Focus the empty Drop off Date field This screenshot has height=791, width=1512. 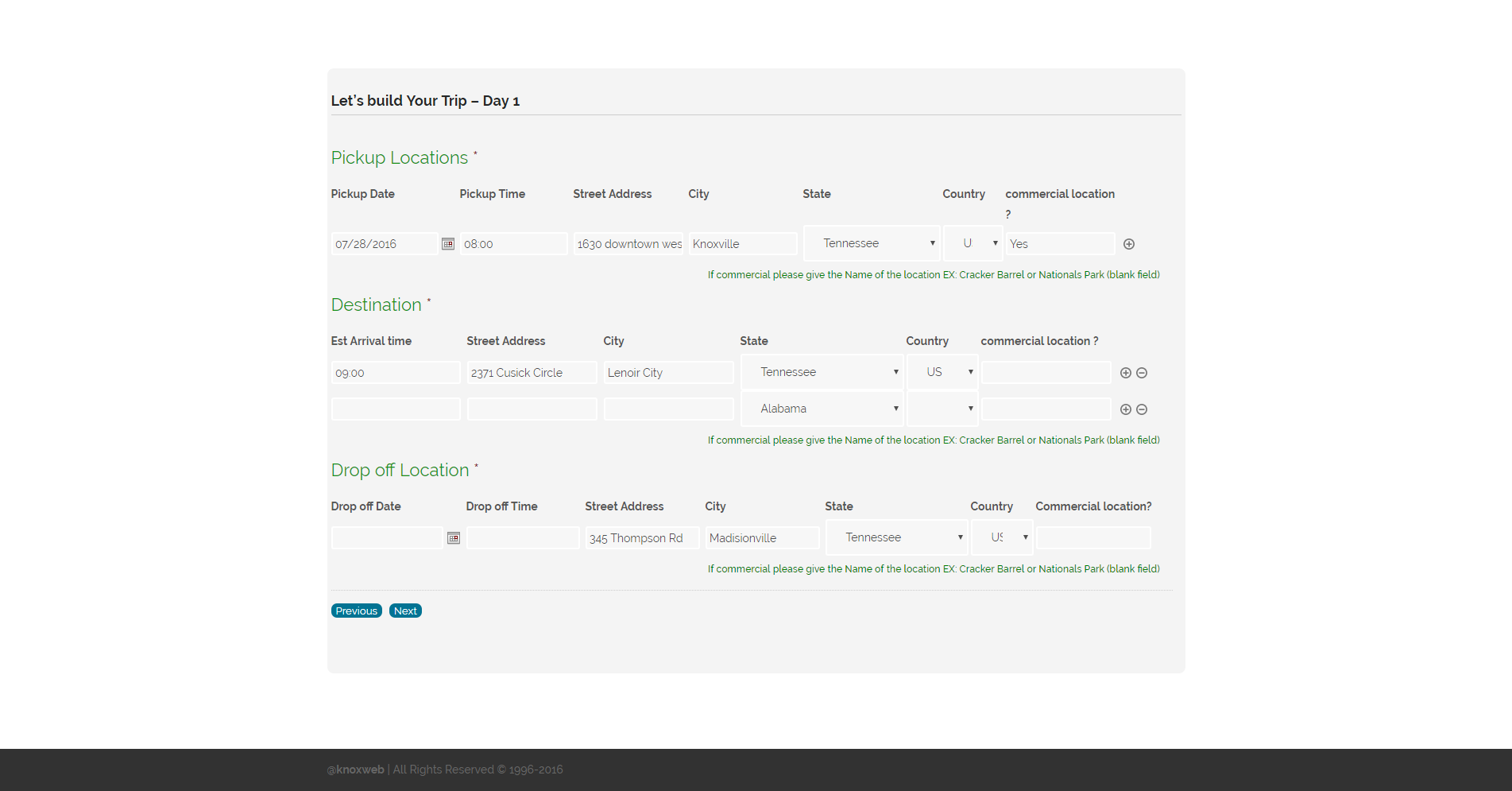pos(387,538)
